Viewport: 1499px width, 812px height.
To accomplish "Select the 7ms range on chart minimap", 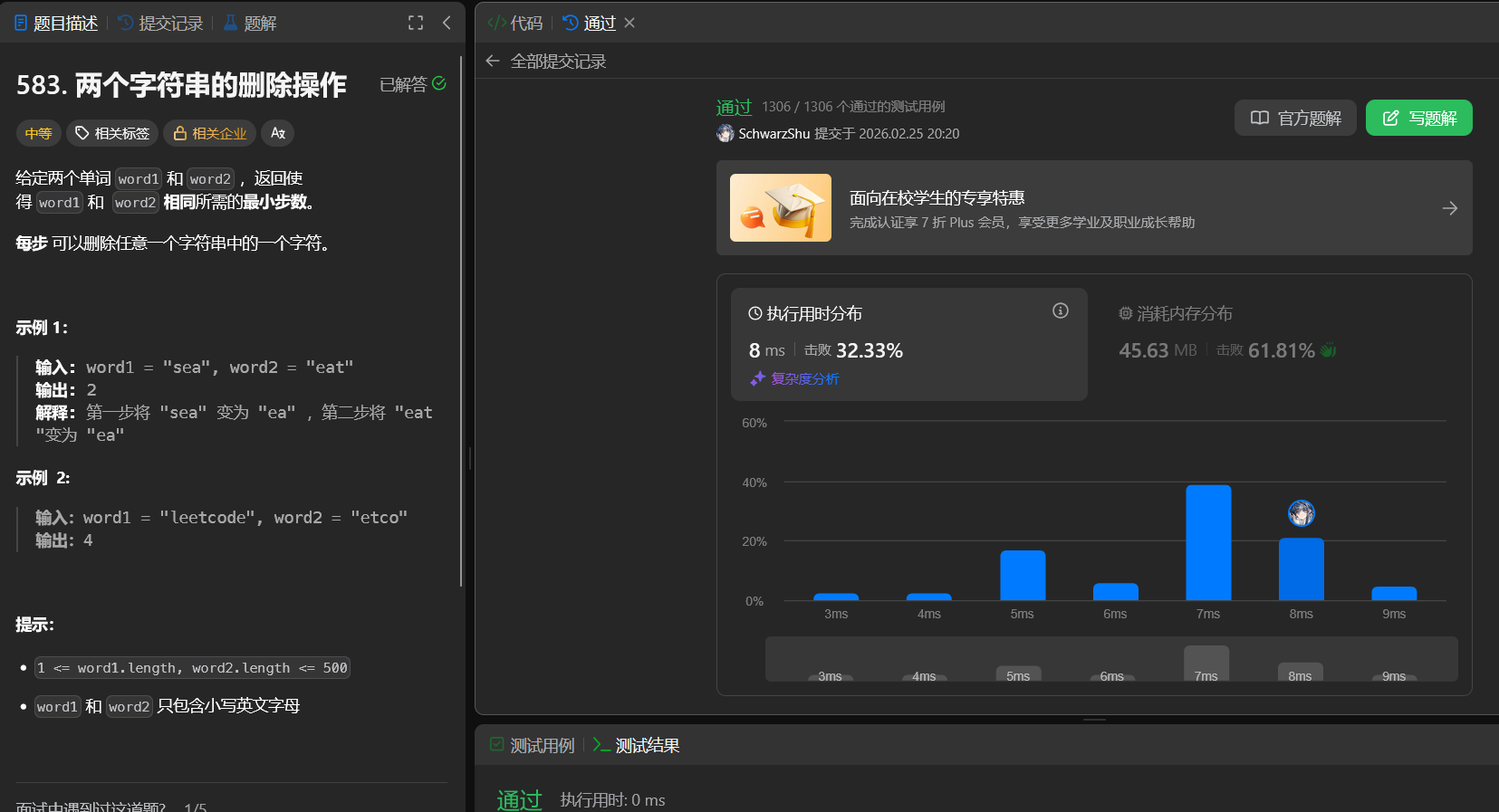I will coord(1206,664).
